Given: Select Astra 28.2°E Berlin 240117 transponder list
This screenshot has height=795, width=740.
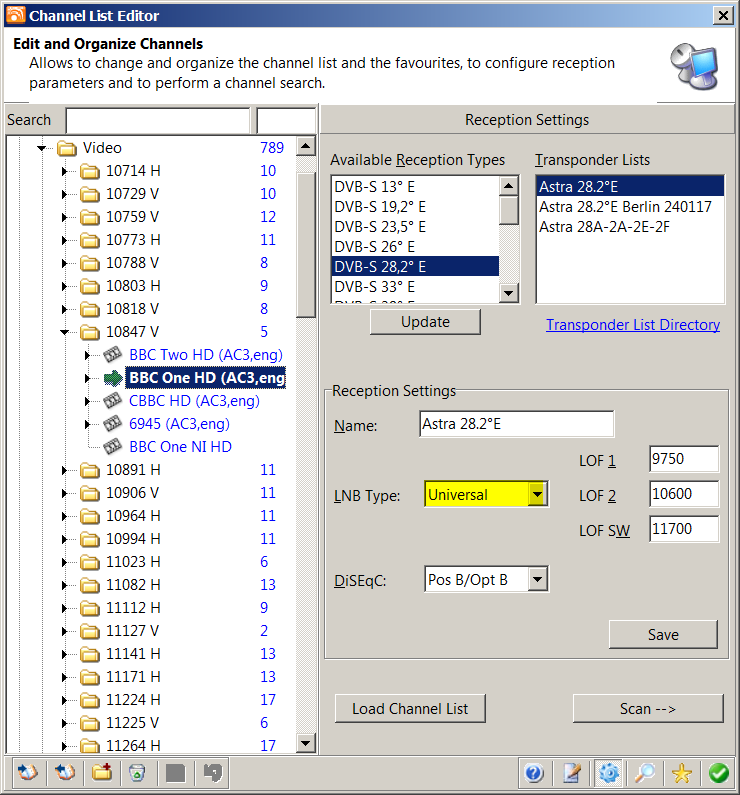Looking at the screenshot, I should pyautogui.click(x=625, y=206).
